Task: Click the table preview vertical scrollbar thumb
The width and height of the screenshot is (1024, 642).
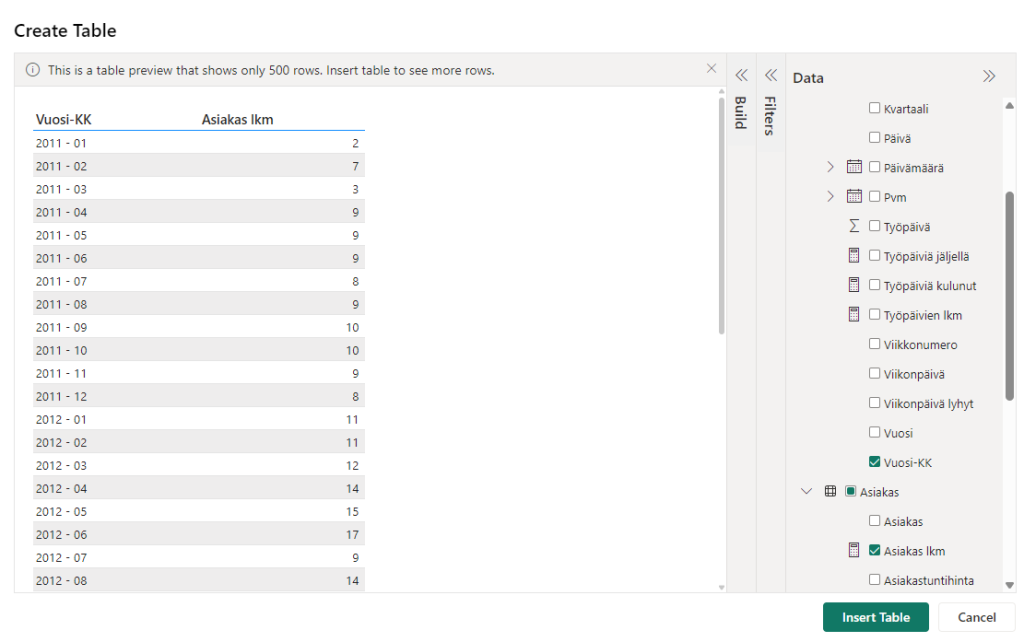Action: point(721,216)
